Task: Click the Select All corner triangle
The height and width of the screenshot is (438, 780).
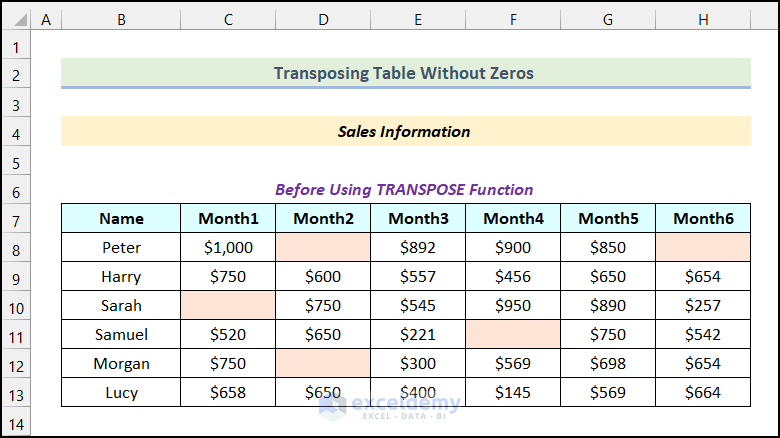Action: click(16, 19)
